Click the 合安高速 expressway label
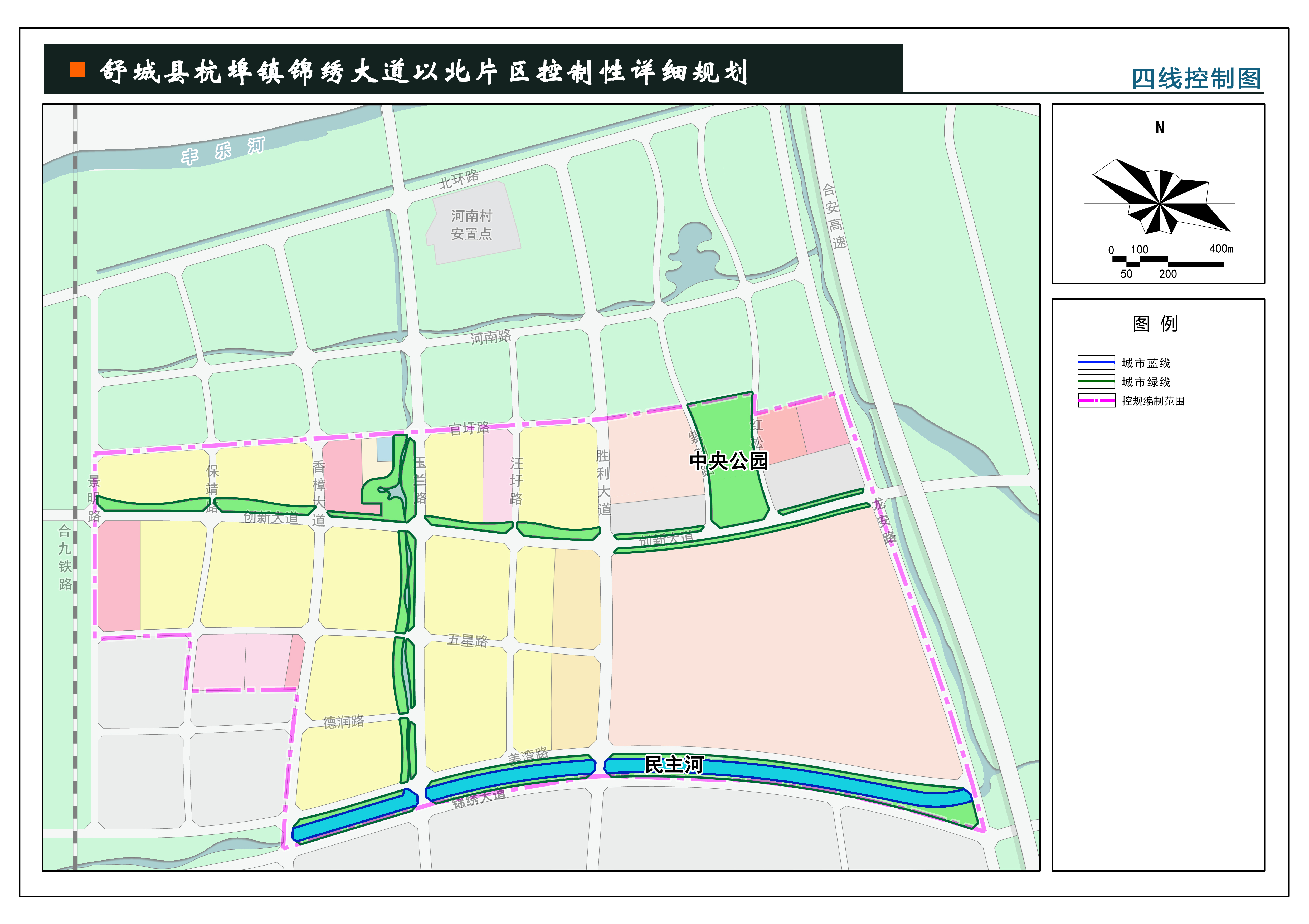Image resolution: width=1309 pixels, height=924 pixels. point(834,217)
